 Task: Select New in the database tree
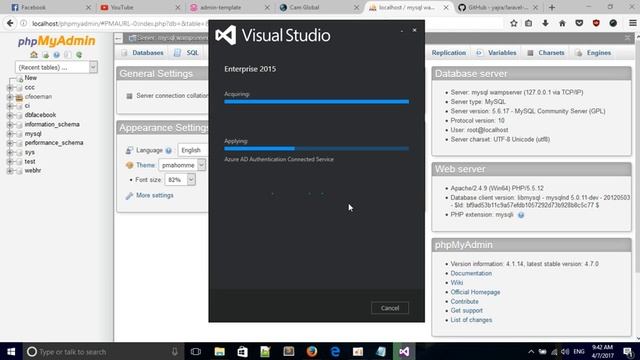click(x=31, y=78)
